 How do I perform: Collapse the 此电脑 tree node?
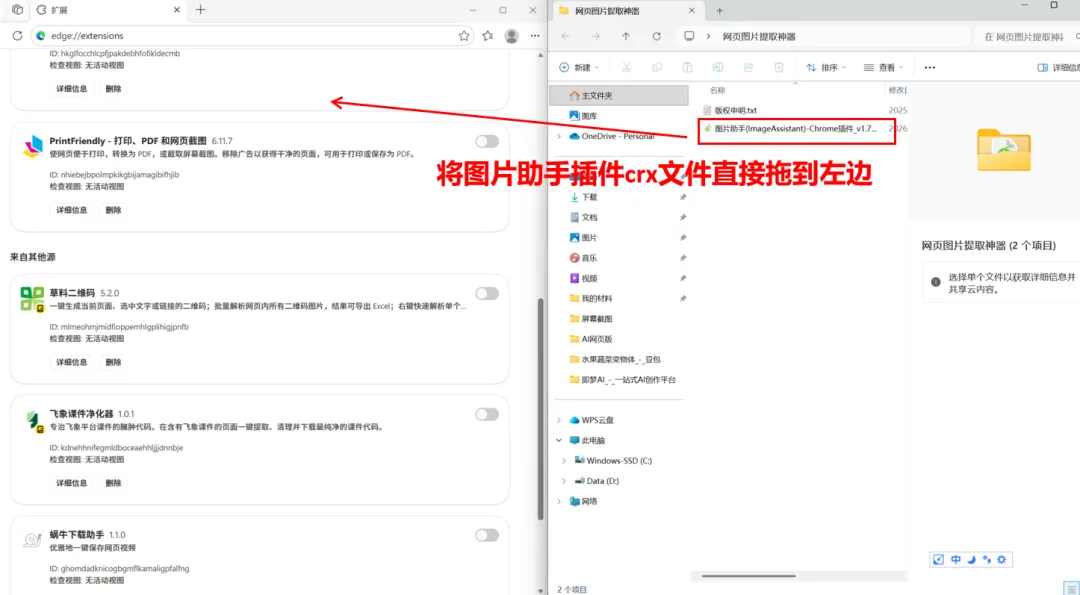[x=559, y=440]
